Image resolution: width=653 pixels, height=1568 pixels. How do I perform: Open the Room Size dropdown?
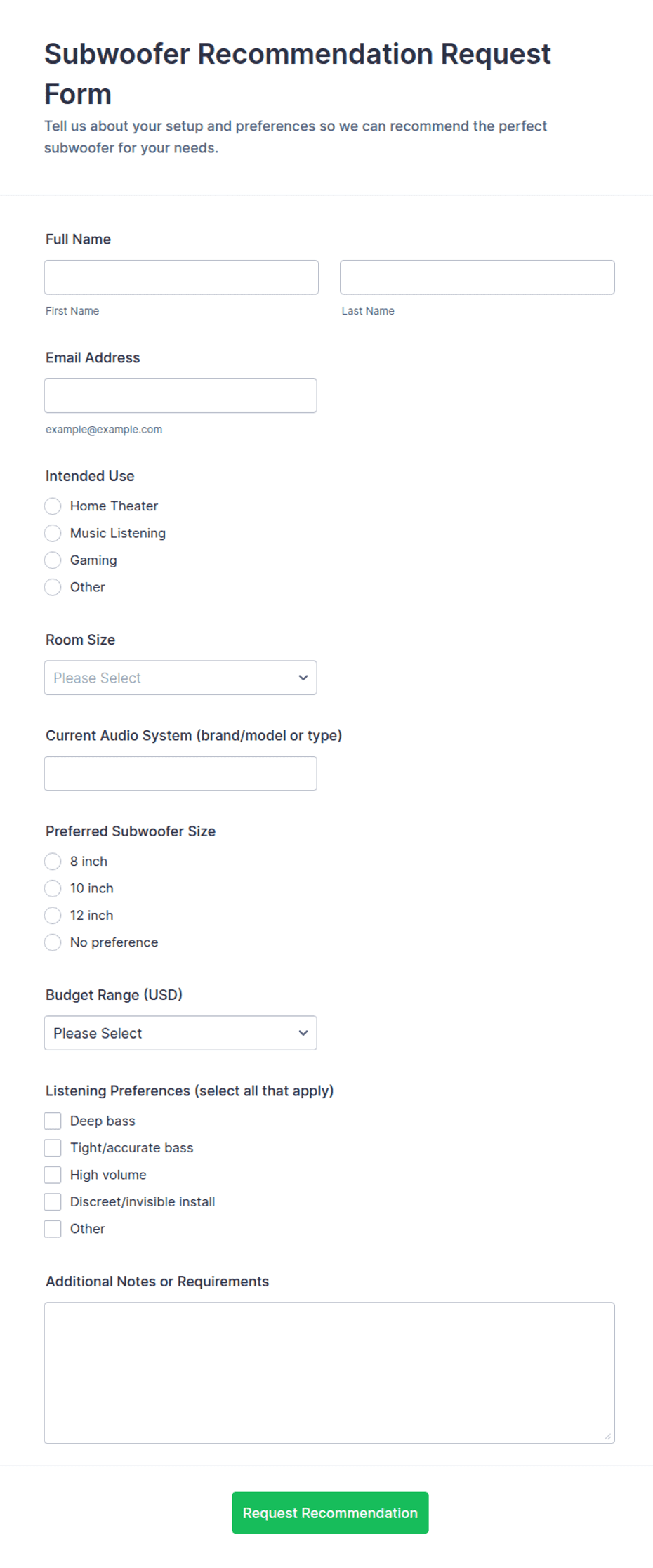[x=180, y=678]
